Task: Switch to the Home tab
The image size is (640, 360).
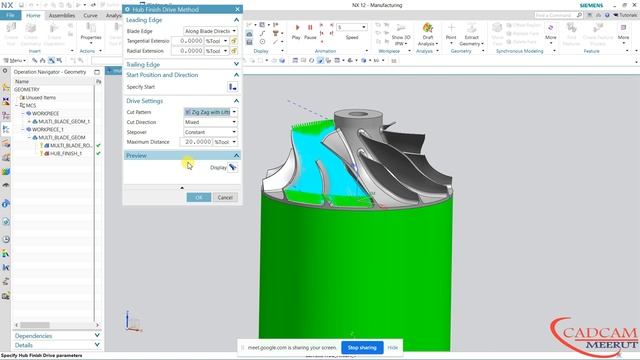Action: [x=33, y=16]
